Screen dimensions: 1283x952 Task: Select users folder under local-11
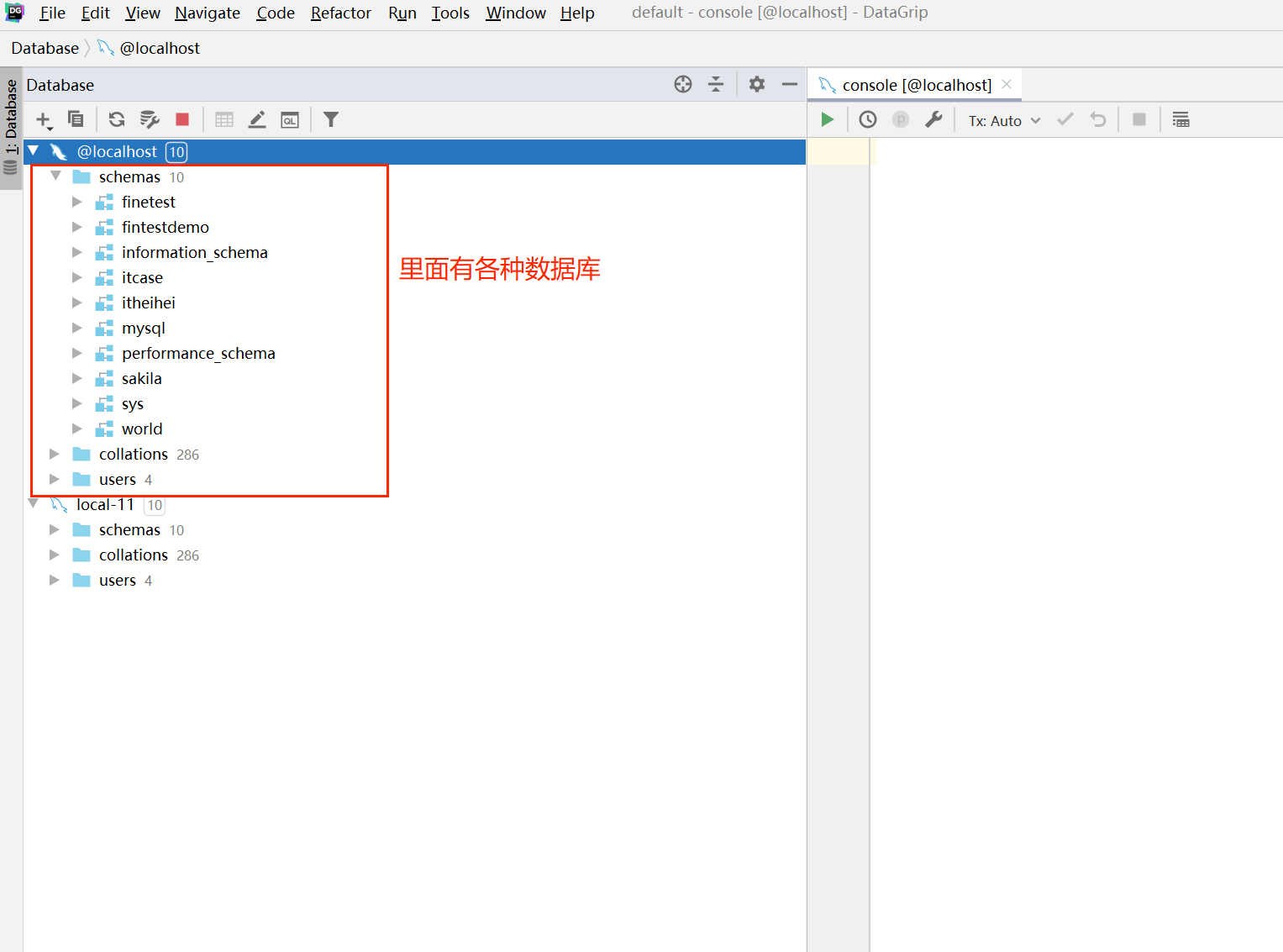point(118,580)
